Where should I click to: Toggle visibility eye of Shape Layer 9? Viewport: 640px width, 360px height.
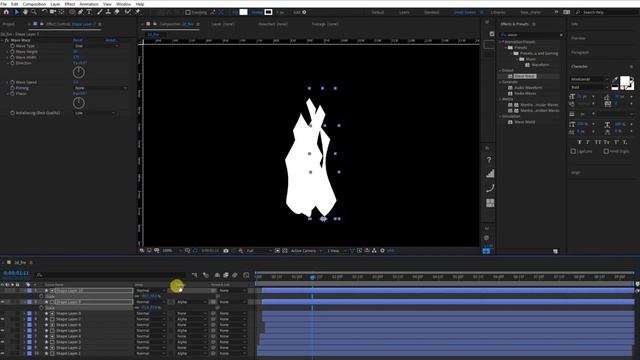(3, 302)
